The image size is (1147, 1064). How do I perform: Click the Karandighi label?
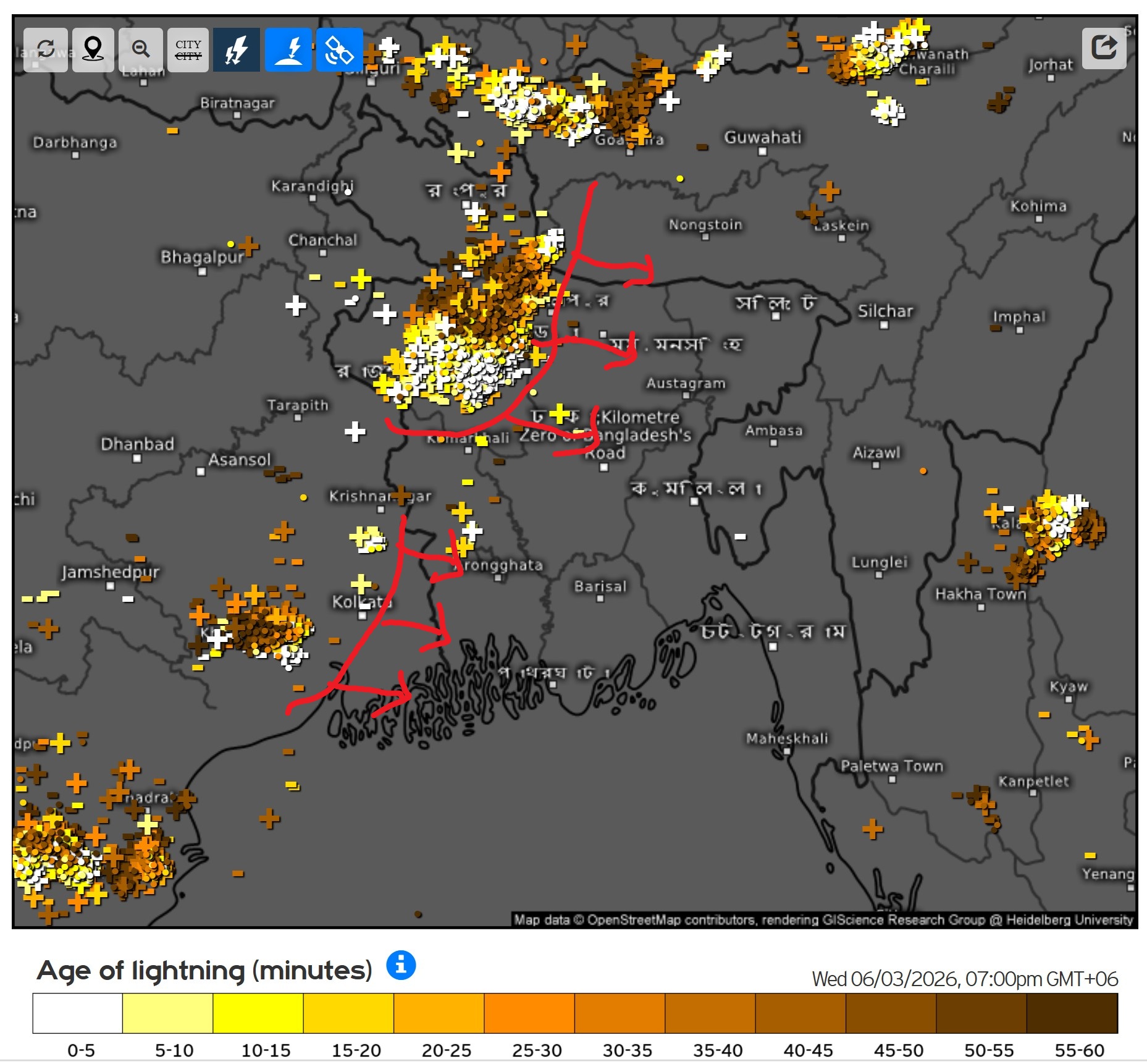(312, 186)
